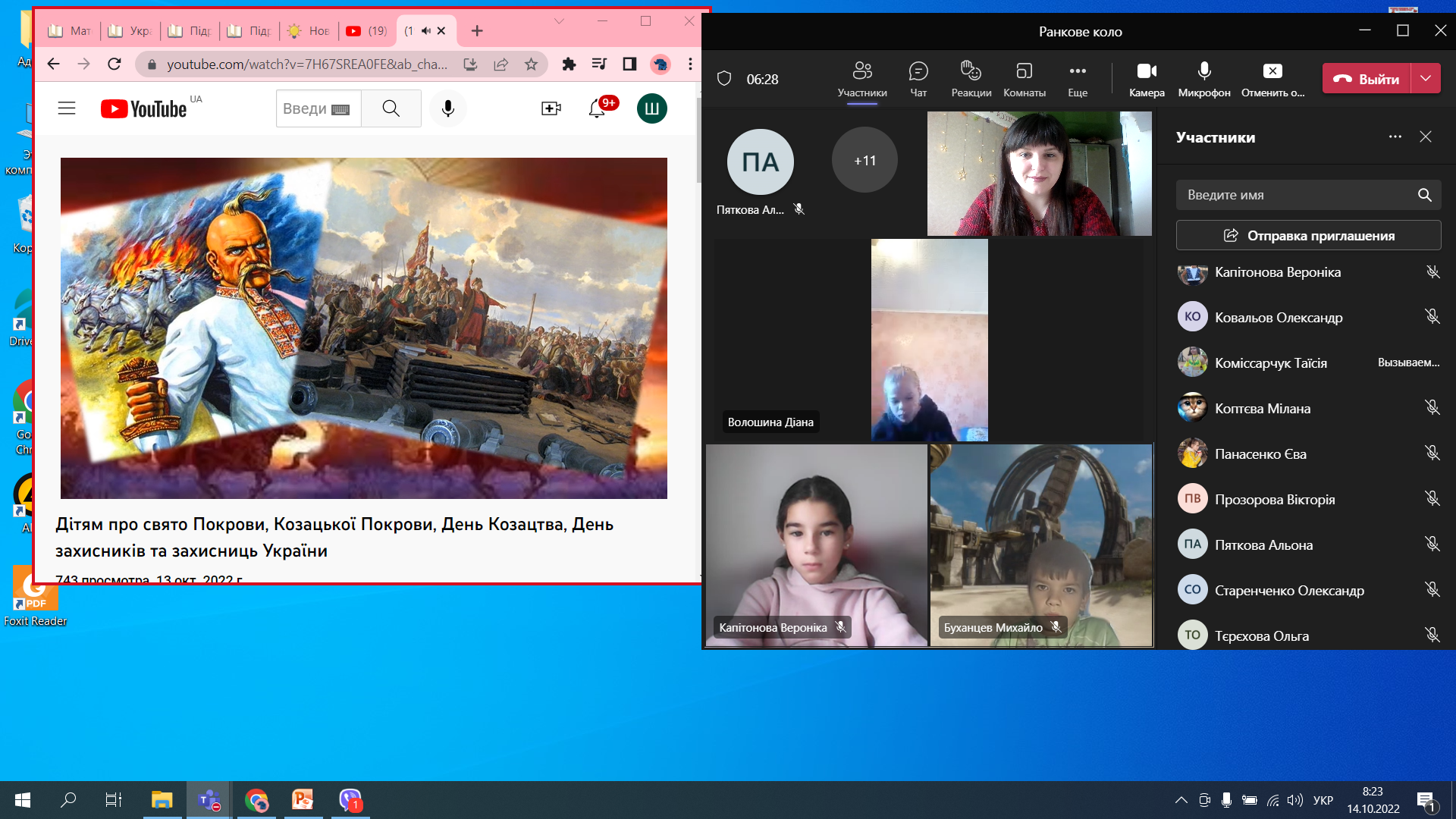Click the video player thumbnail of Cossack
Image resolution: width=1456 pixels, height=819 pixels.
pos(364,328)
